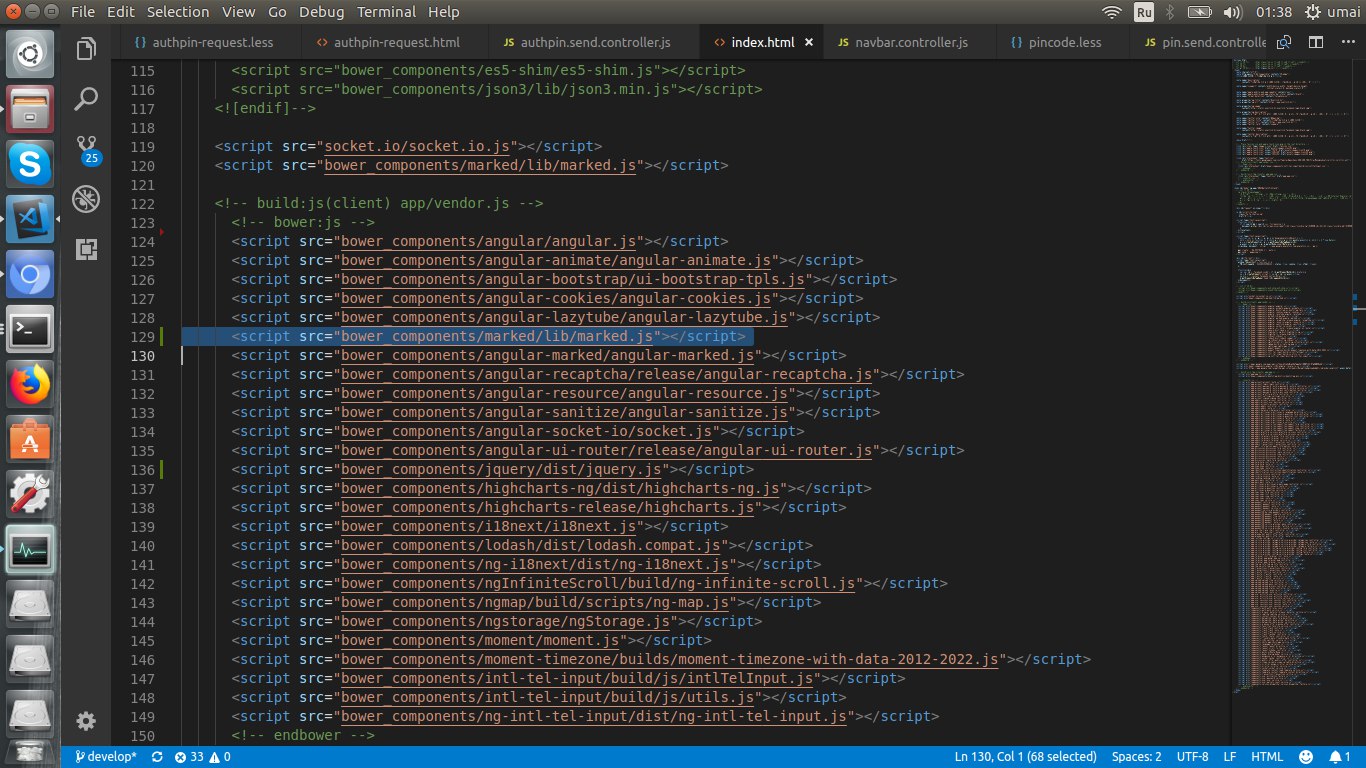Split the editor with the split icon
Viewport: 1366px width, 768px height.
[x=1316, y=43]
